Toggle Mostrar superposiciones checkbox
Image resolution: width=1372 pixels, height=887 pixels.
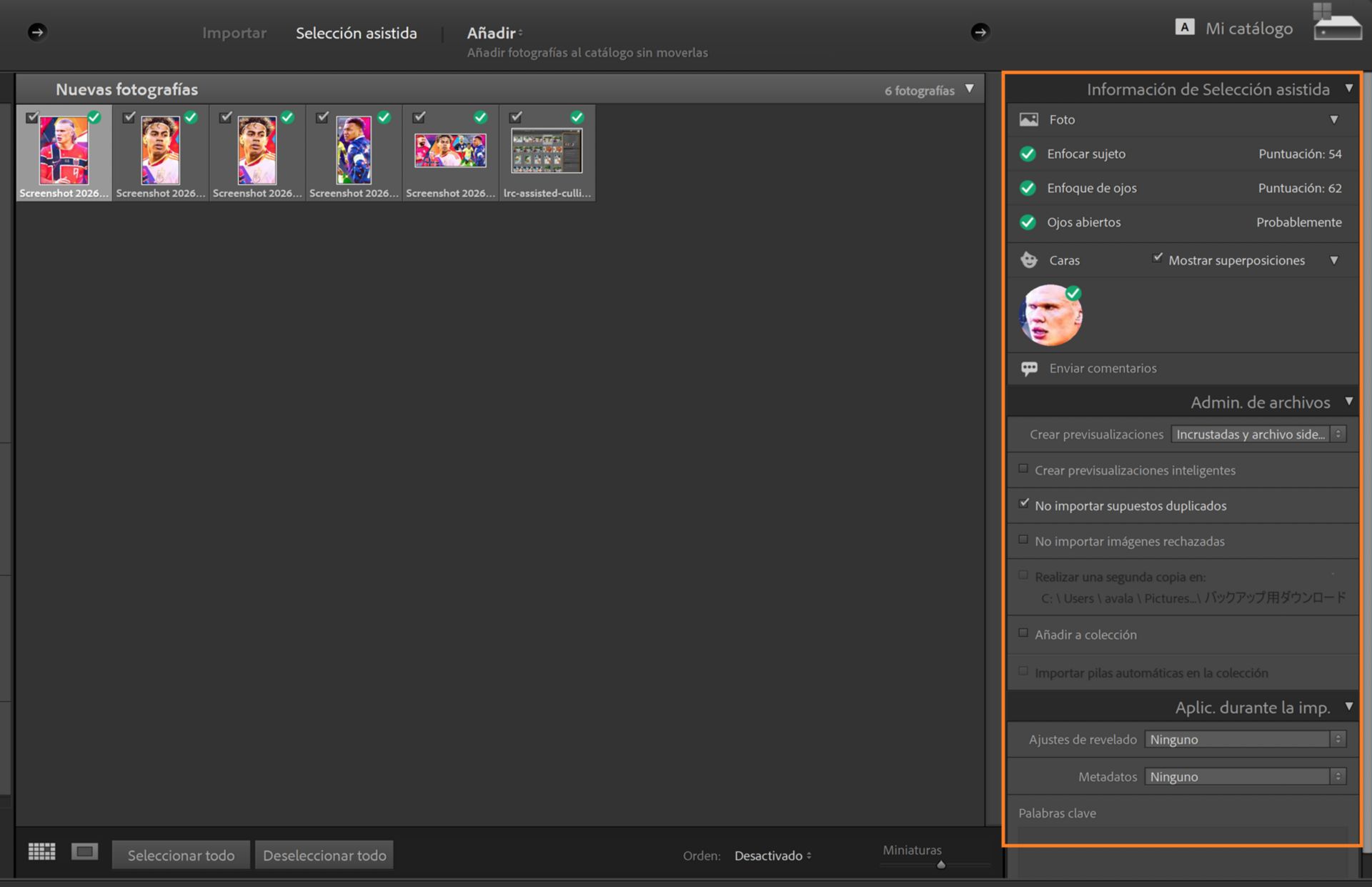pos(1157,259)
